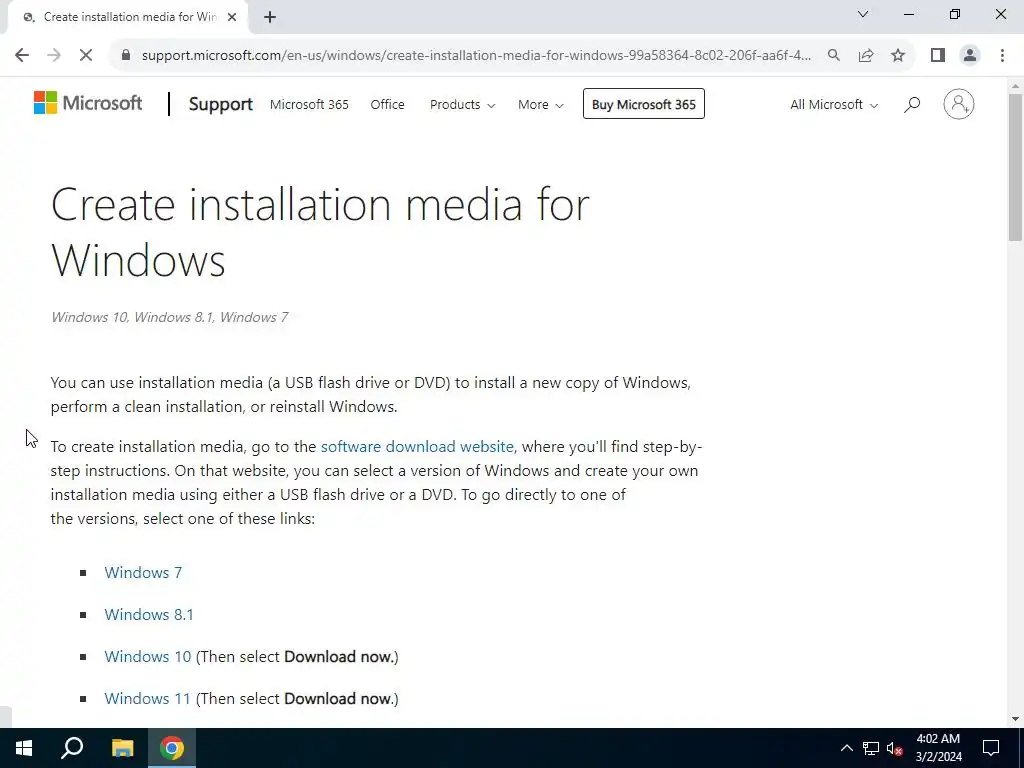The width and height of the screenshot is (1024, 768).
Task: Launch File Explorer from the taskbar
Action: [x=122, y=748]
